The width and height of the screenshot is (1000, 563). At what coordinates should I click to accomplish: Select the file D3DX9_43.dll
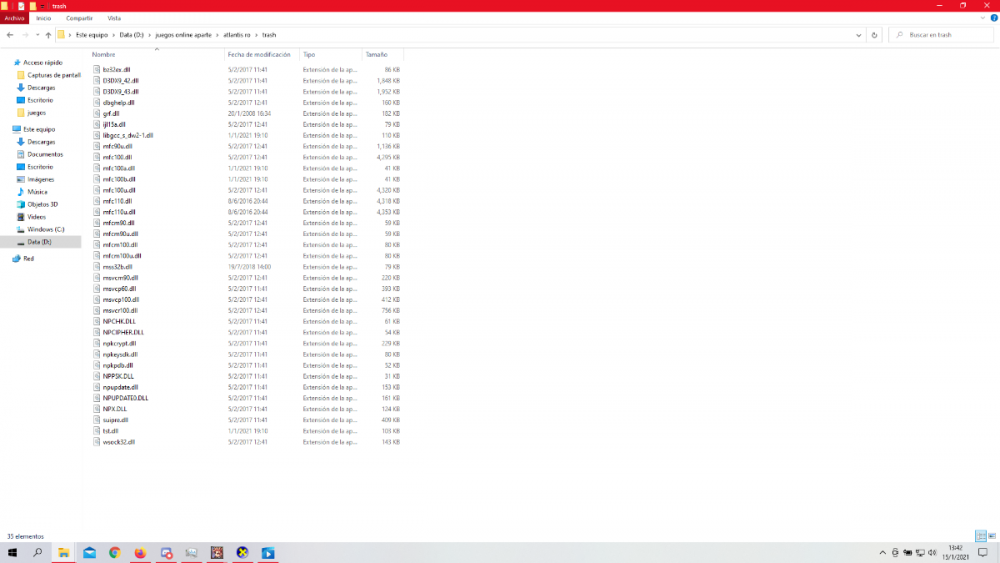[x=120, y=91]
